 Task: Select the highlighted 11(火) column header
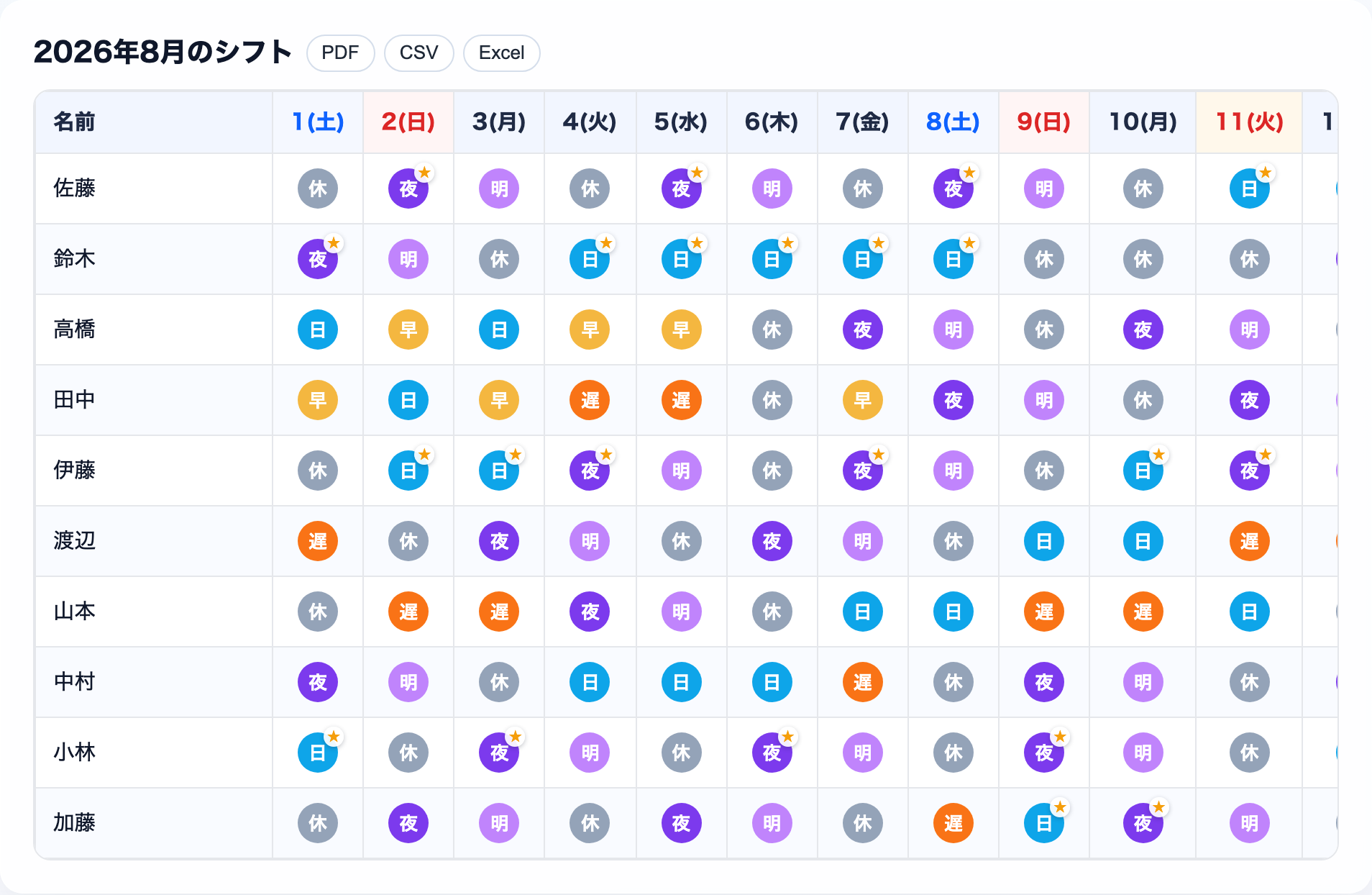pyautogui.click(x=1250, y=122)
